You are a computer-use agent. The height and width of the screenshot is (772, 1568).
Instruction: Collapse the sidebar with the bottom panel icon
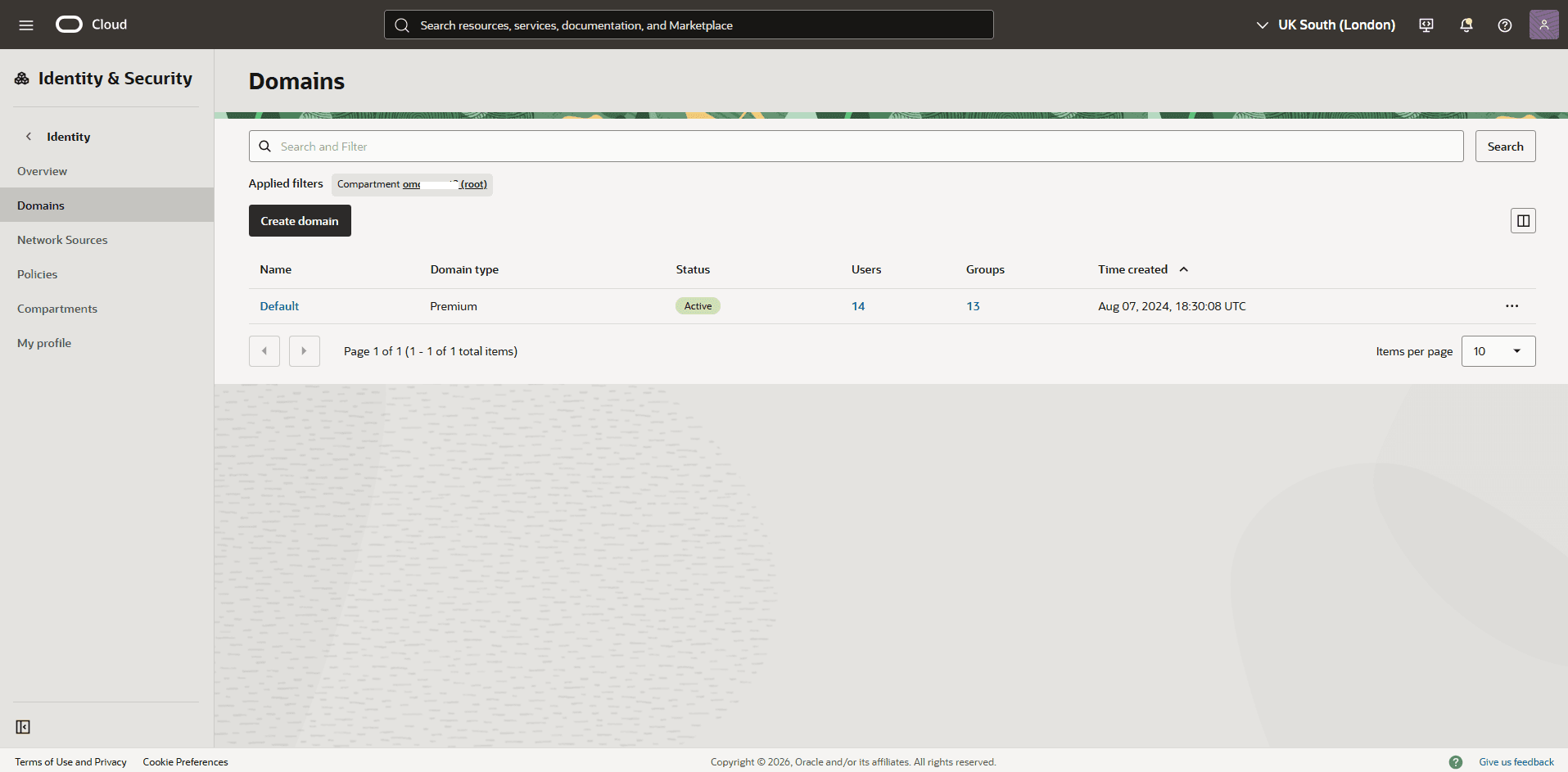pyautogui.click(x=23, y=727)
